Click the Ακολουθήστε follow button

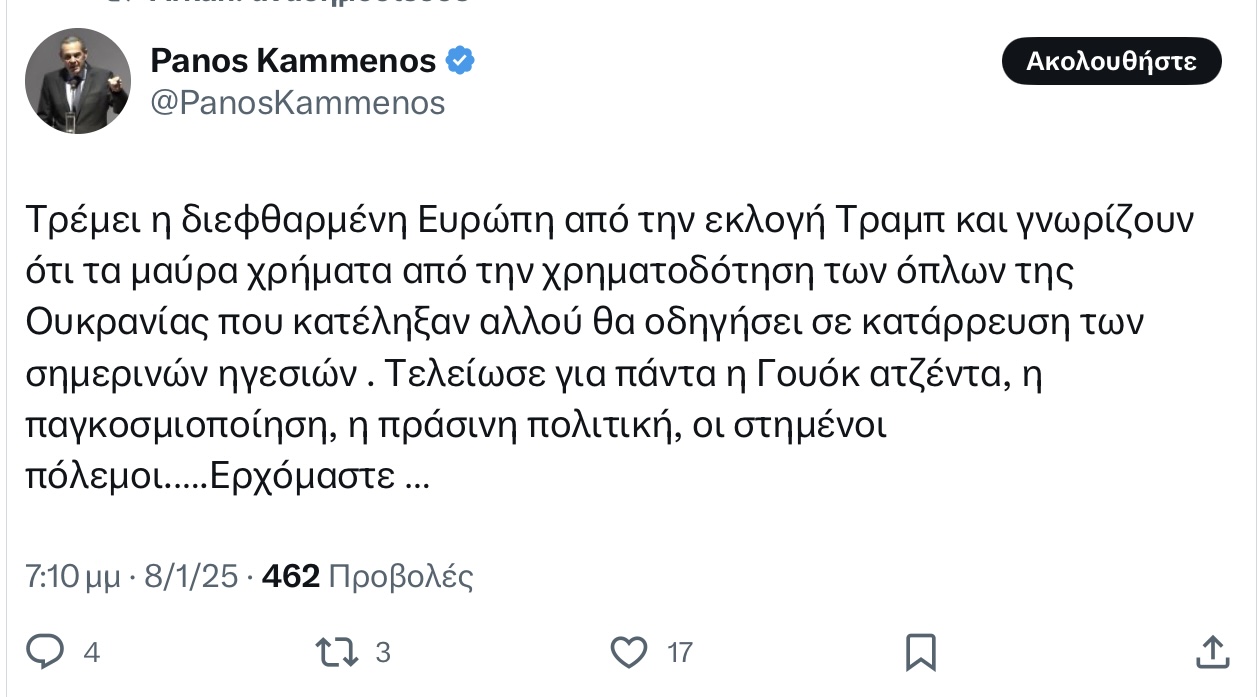[x=1111, y=60]
